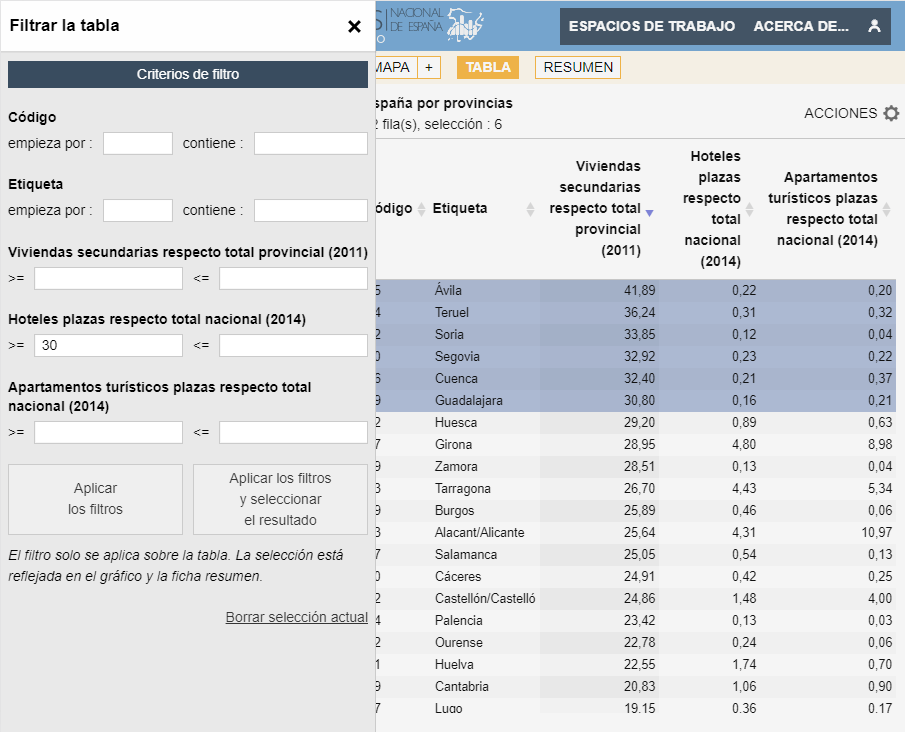Focus Etiqueta empieza por field
This screenshot has height=732, width=905.
click(x=138, y=210)
